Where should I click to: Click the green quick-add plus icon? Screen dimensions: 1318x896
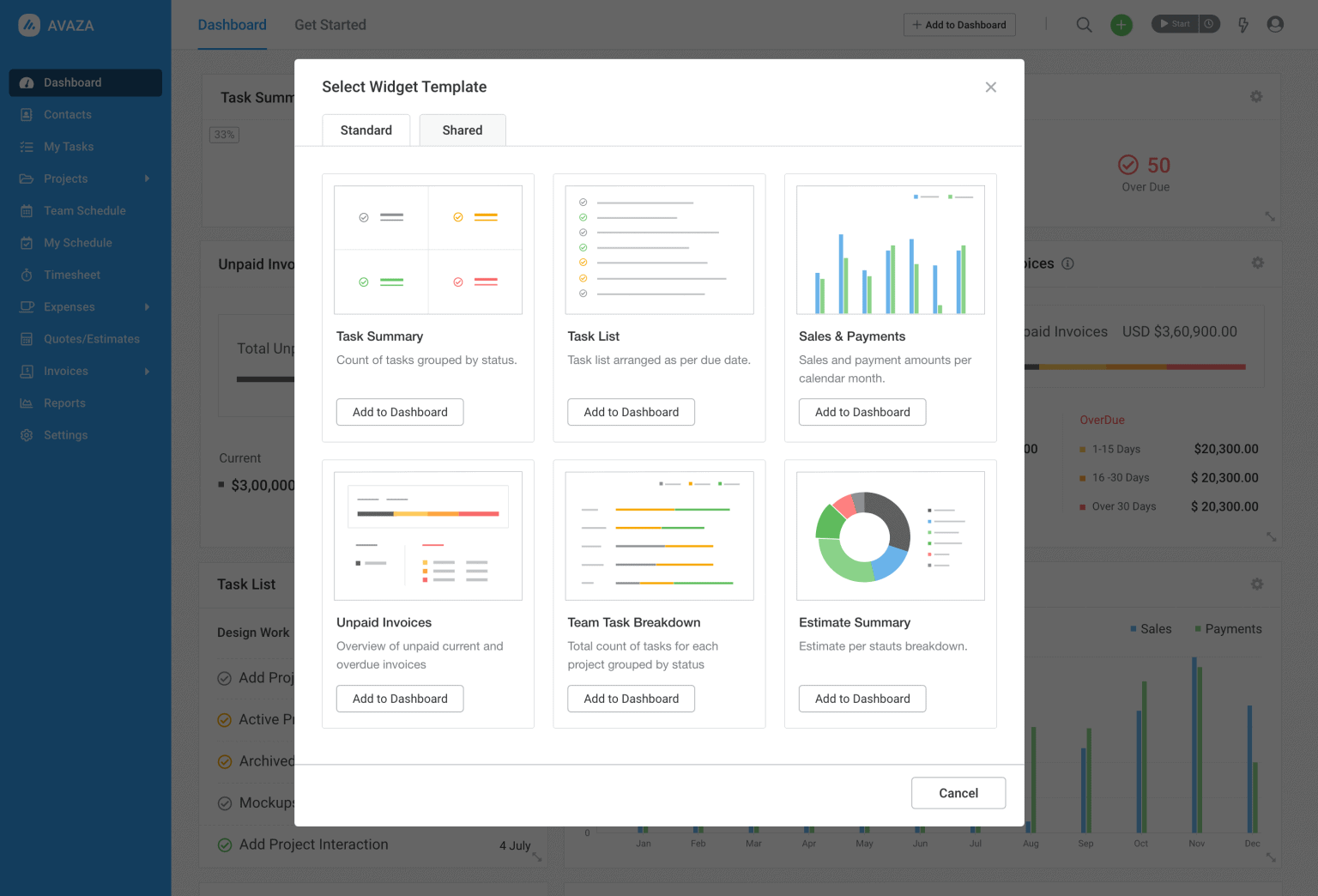pyautogui.click(x=1121, y=25)
